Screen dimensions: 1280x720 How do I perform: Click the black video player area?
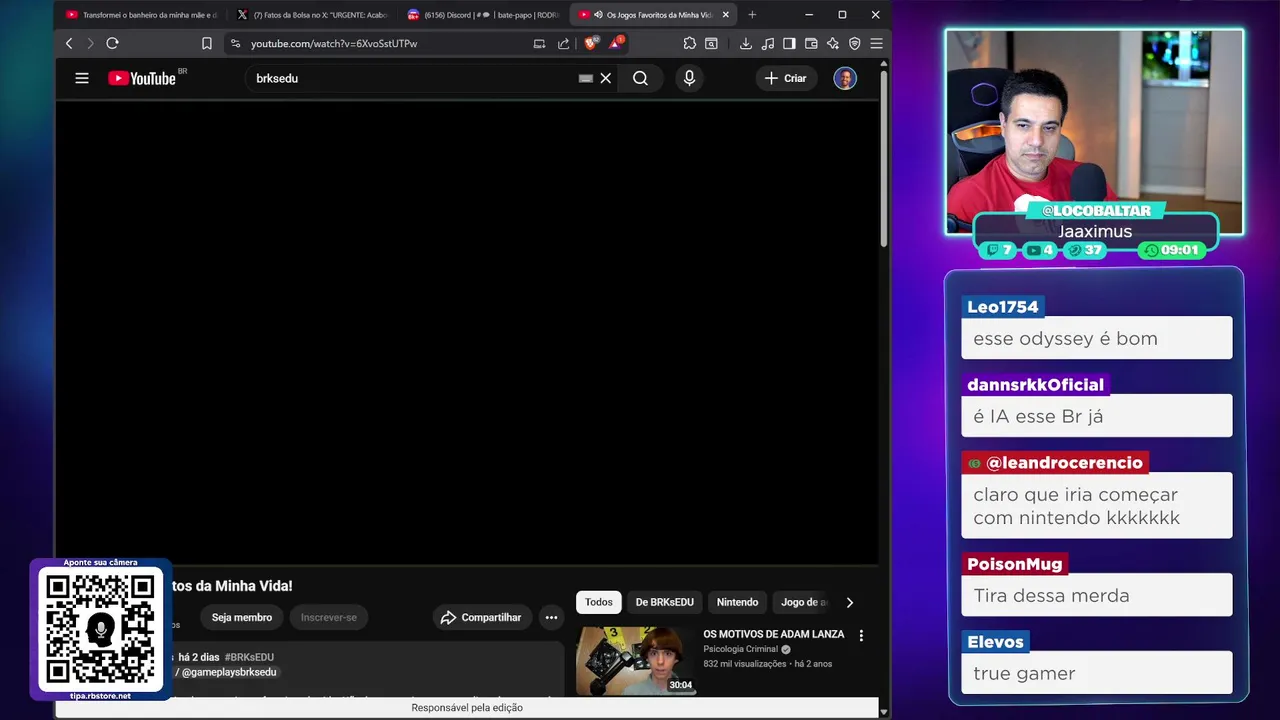pos(467,334)
